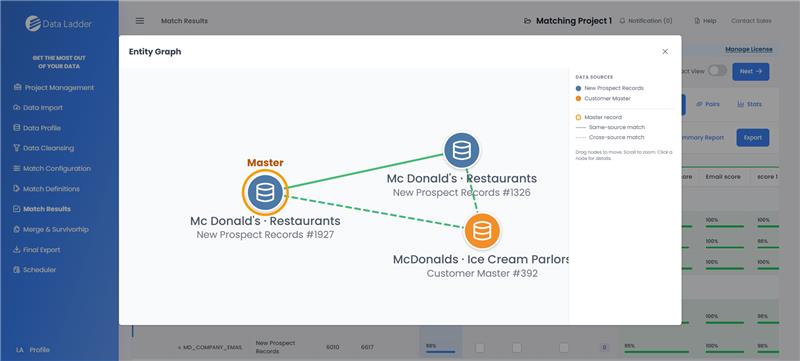
Task: Select Data Cleansing in the sidebar
Action: click(x=44, y=148)
